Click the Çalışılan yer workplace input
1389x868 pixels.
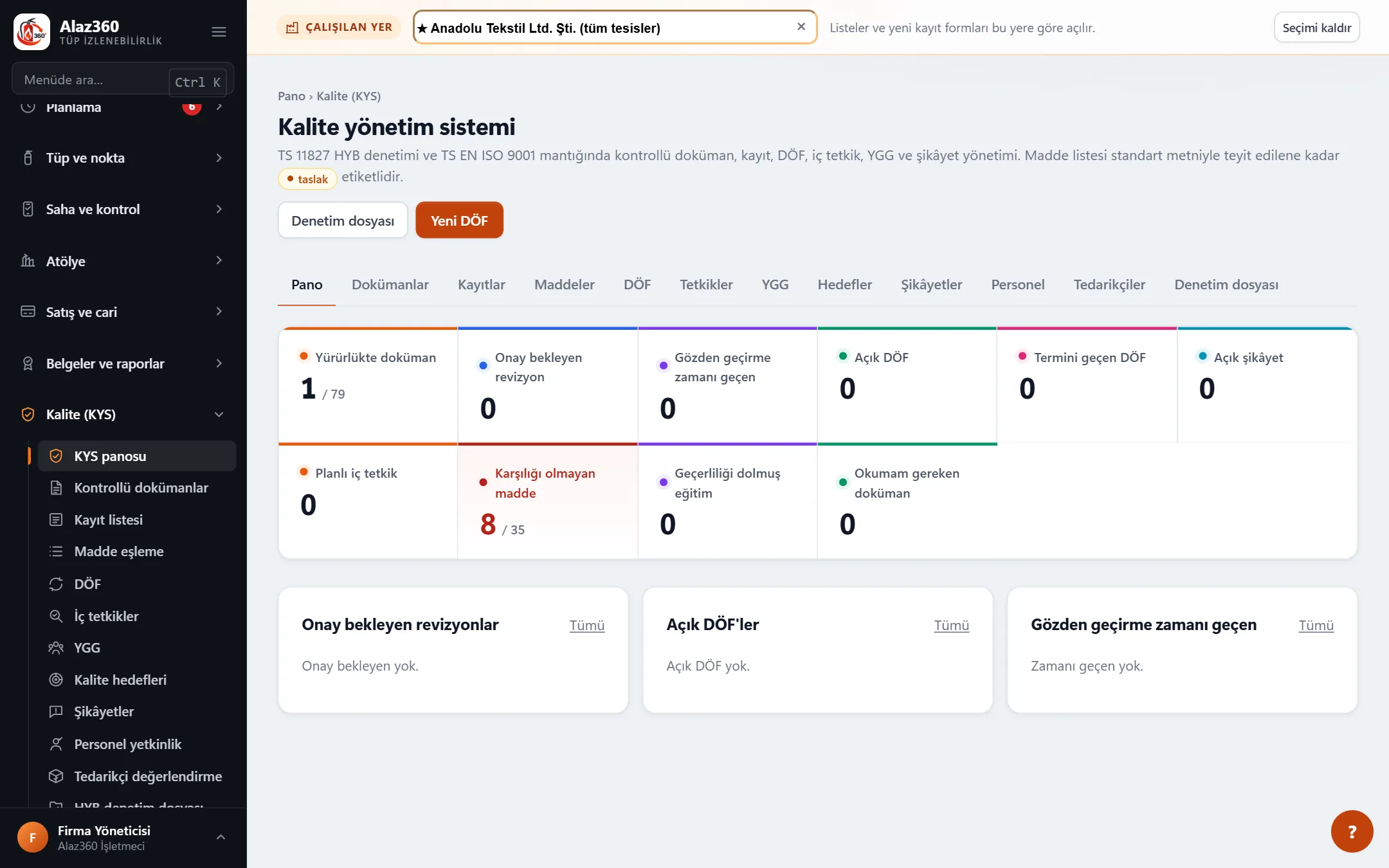615,28
